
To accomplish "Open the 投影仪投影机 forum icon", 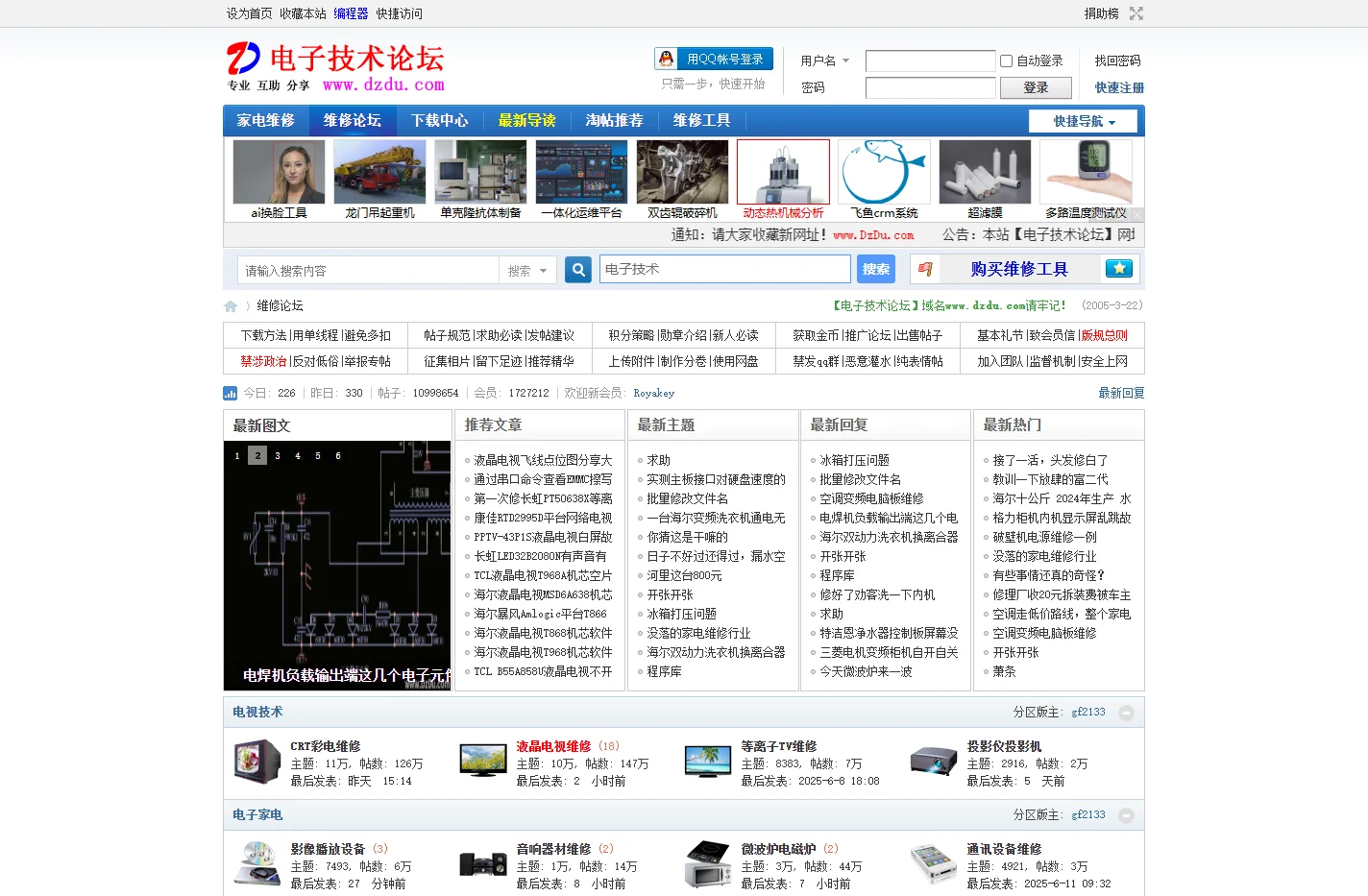I will [934, 762].
